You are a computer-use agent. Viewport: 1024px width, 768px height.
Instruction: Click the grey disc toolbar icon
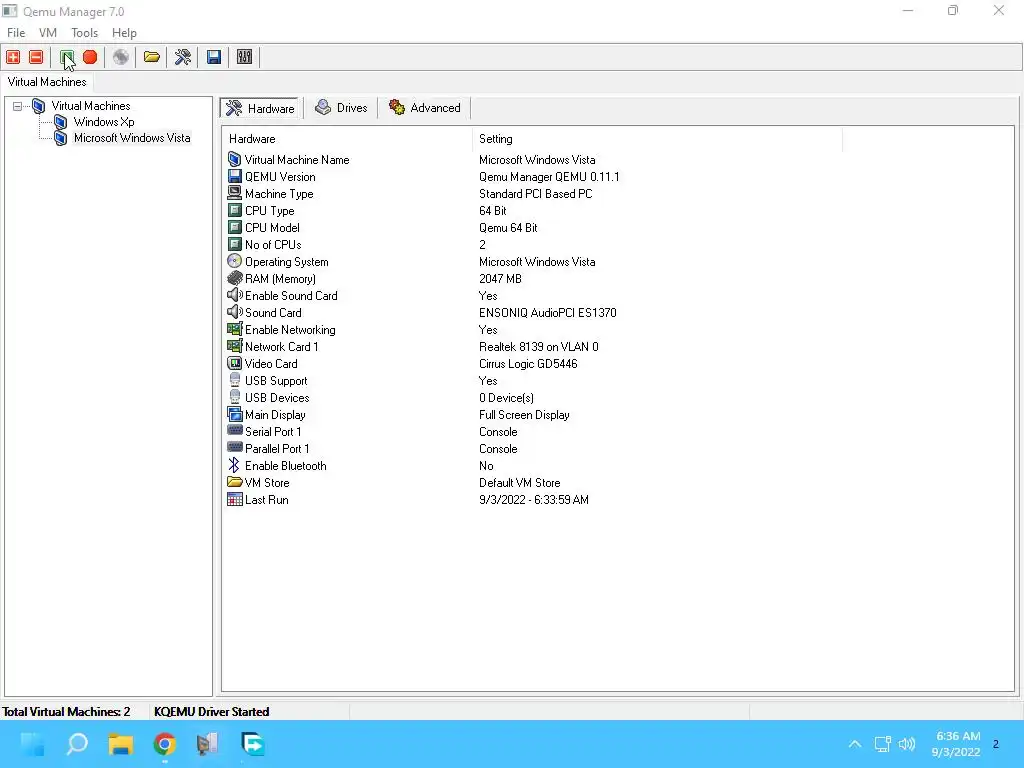point(121,57)
